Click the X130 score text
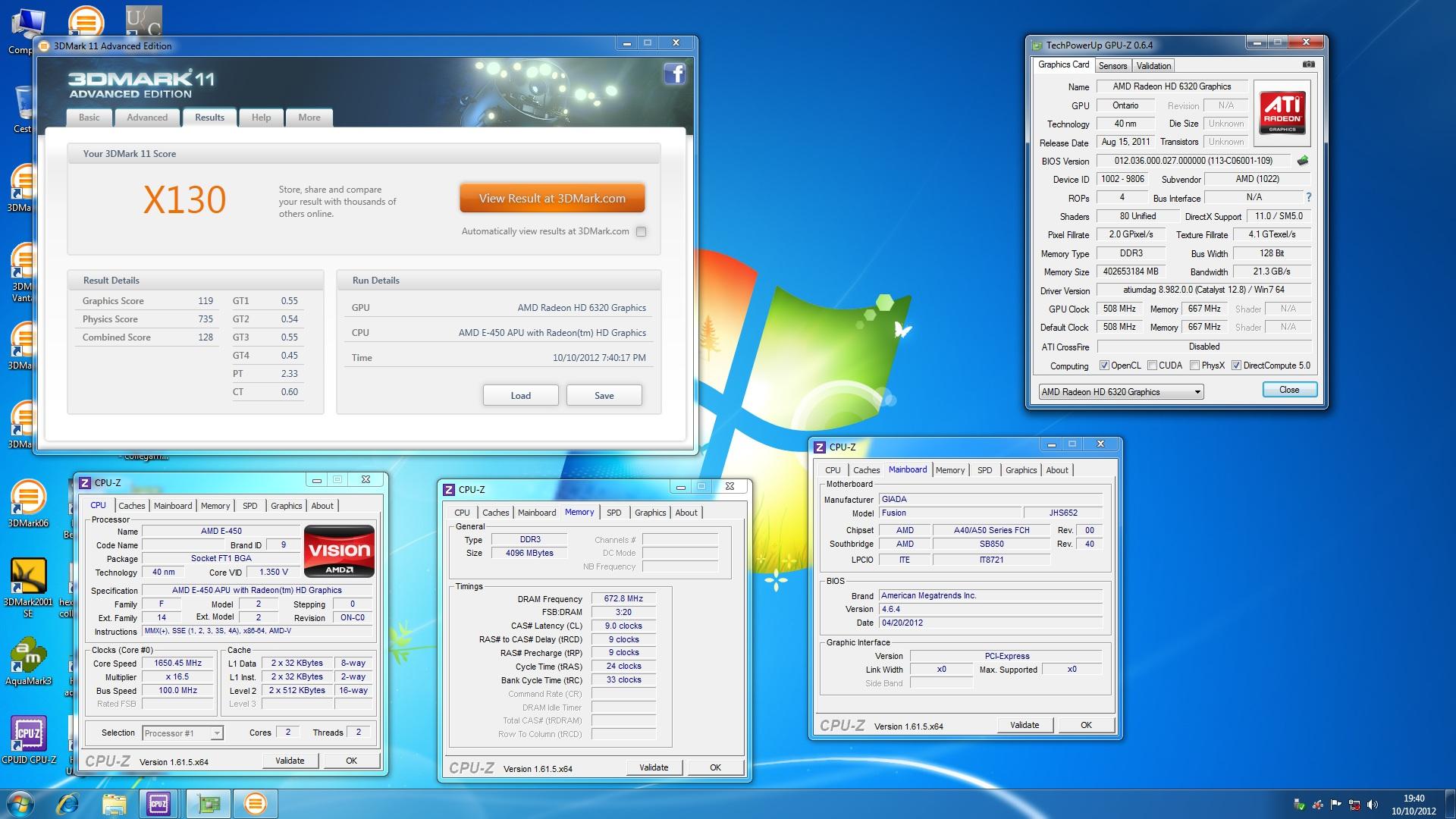 pyautogui.click(x=185, y=200)
